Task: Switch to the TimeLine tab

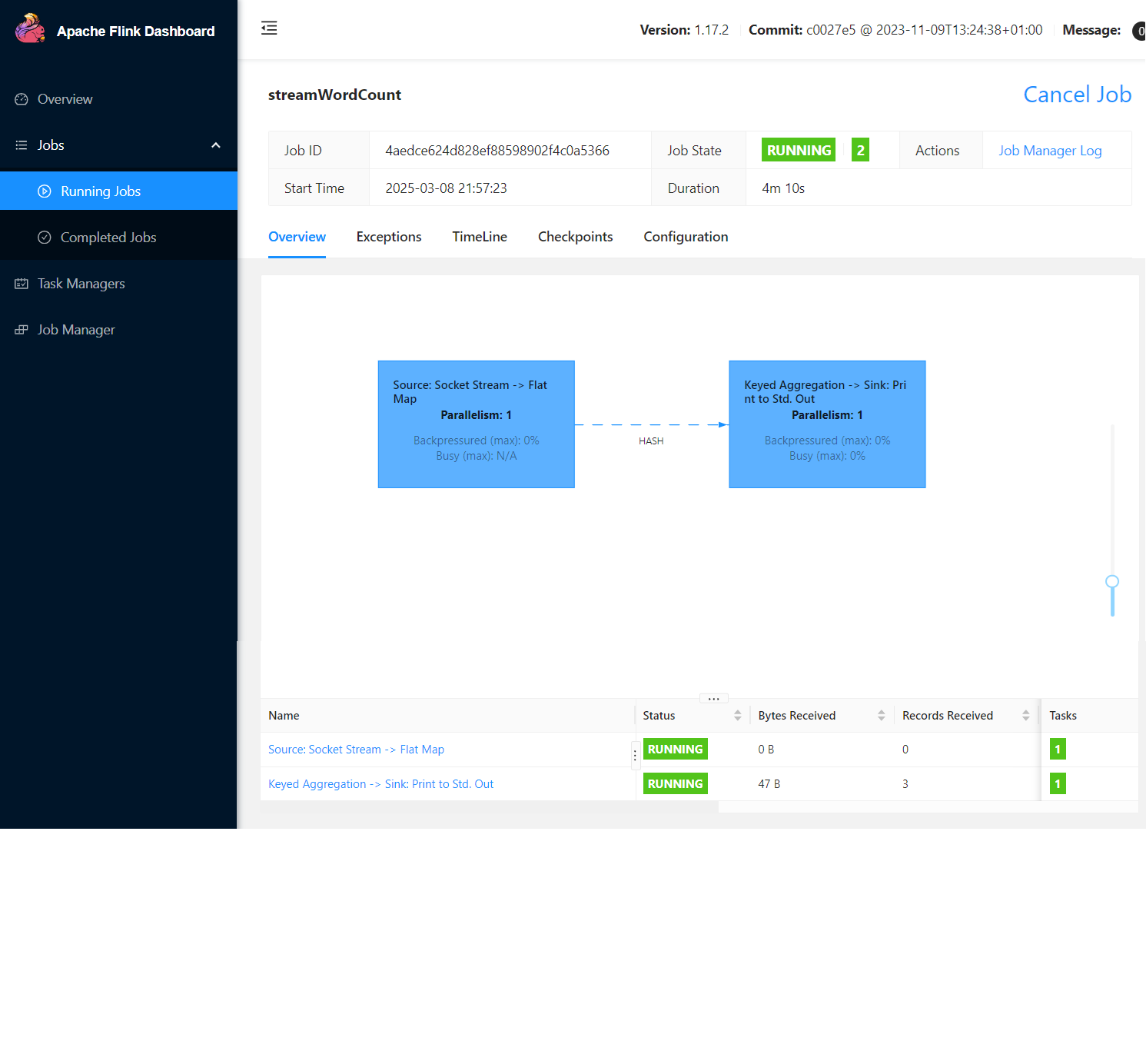Action: pos(480,237)
